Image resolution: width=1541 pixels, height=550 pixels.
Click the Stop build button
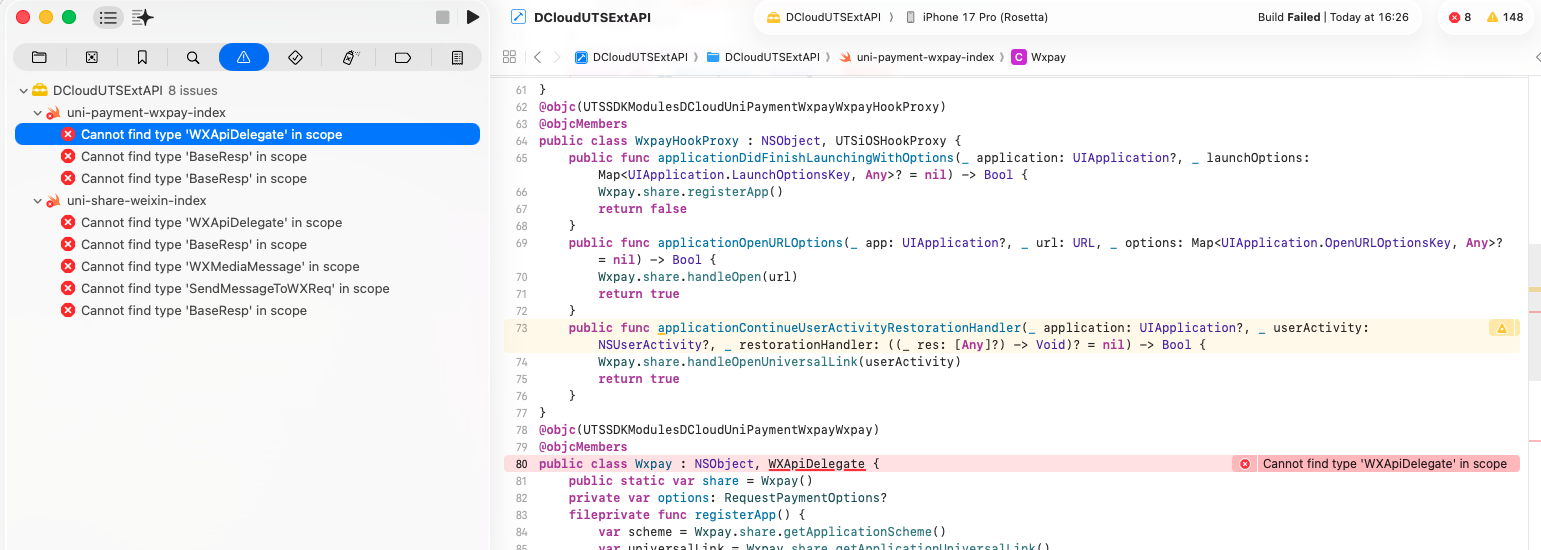tap(443, 17)
